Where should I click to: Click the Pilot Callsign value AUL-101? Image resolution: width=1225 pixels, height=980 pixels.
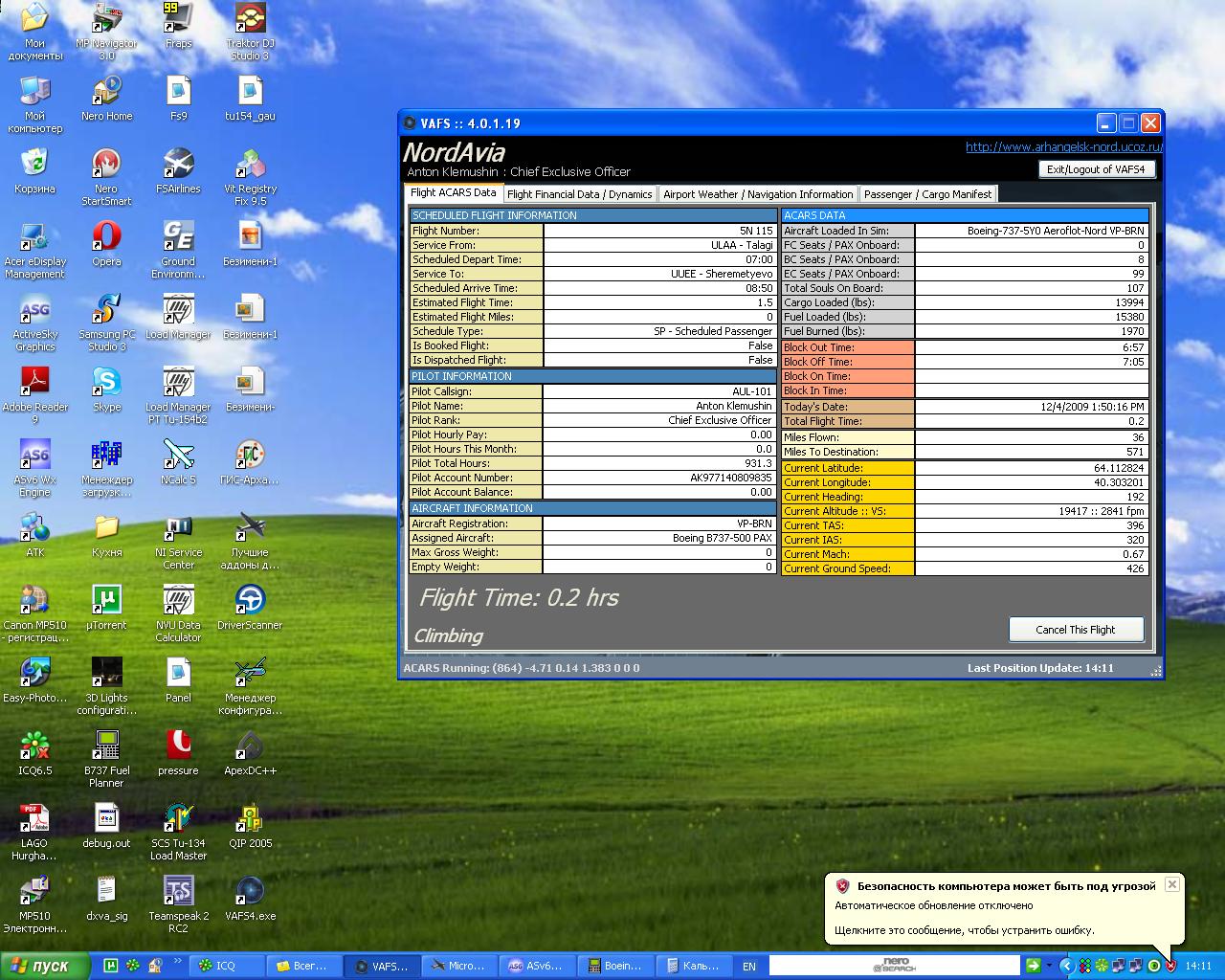(659, 391)
